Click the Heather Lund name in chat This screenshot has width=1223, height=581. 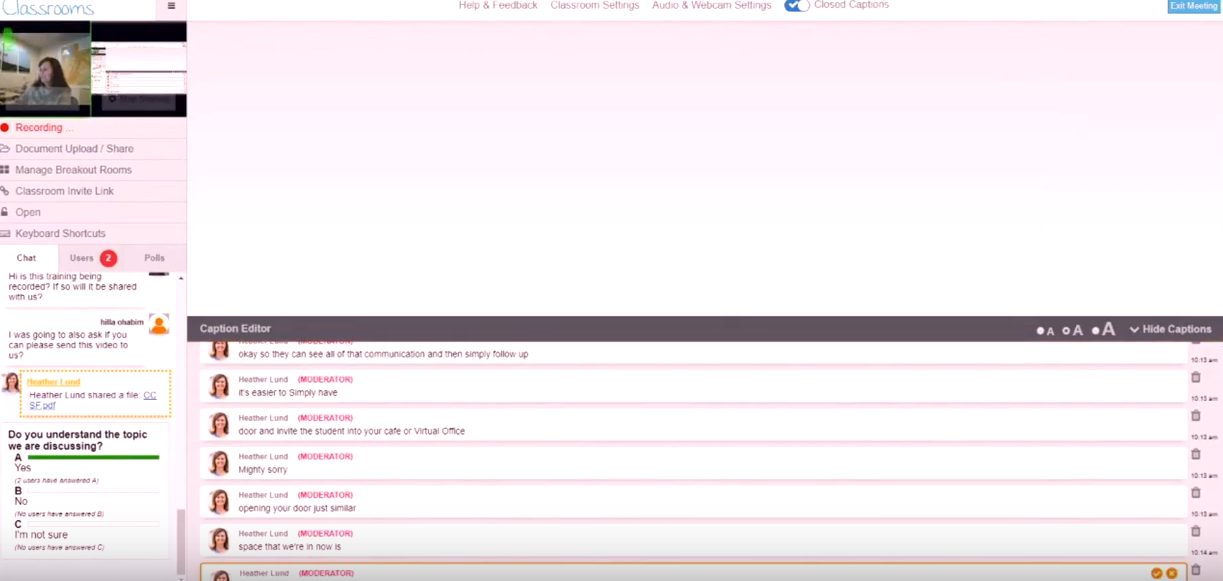click(54, 382)
